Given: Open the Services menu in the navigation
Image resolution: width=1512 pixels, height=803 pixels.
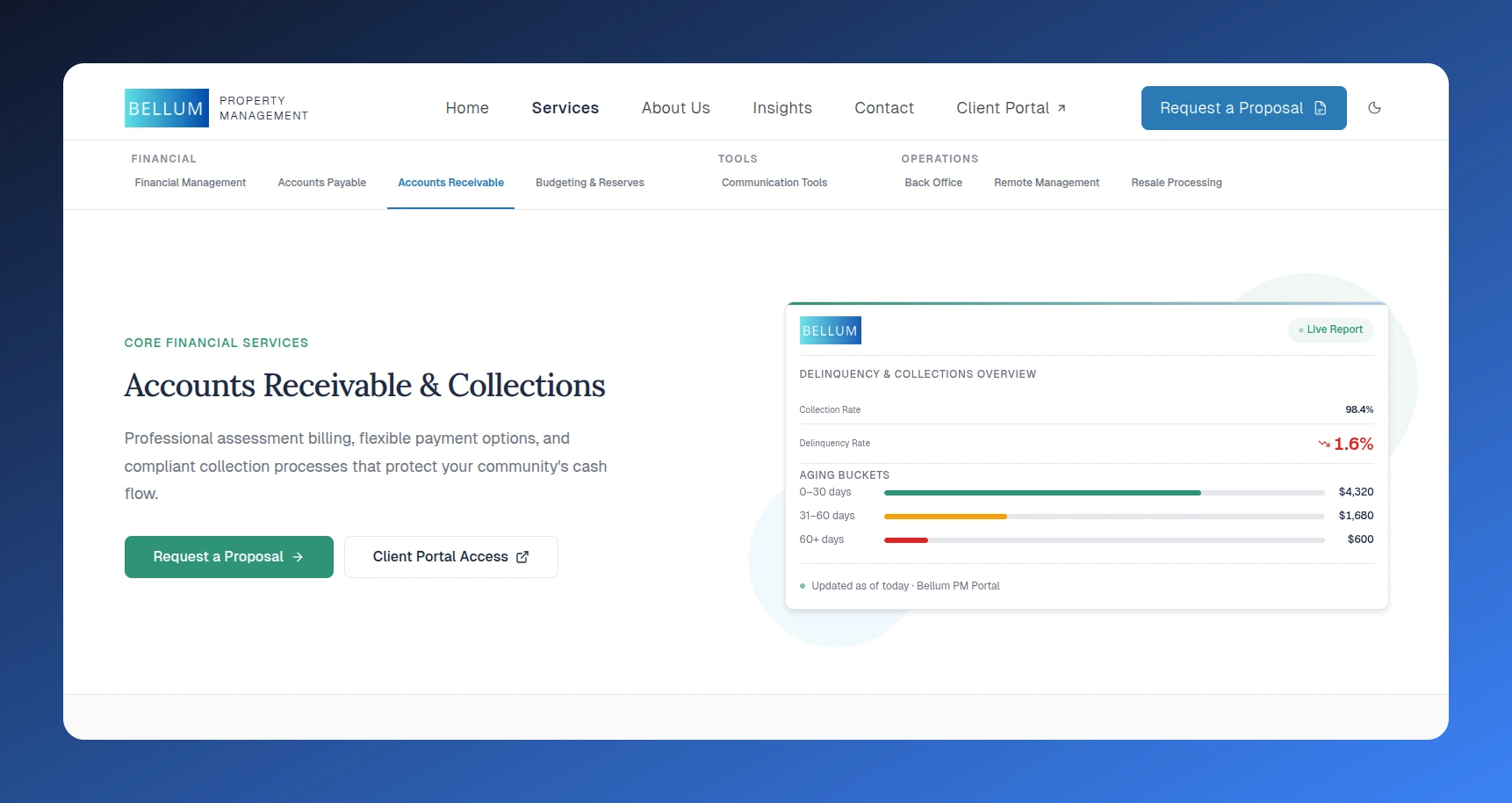Looking at the screenshot, I should (565, 108).
